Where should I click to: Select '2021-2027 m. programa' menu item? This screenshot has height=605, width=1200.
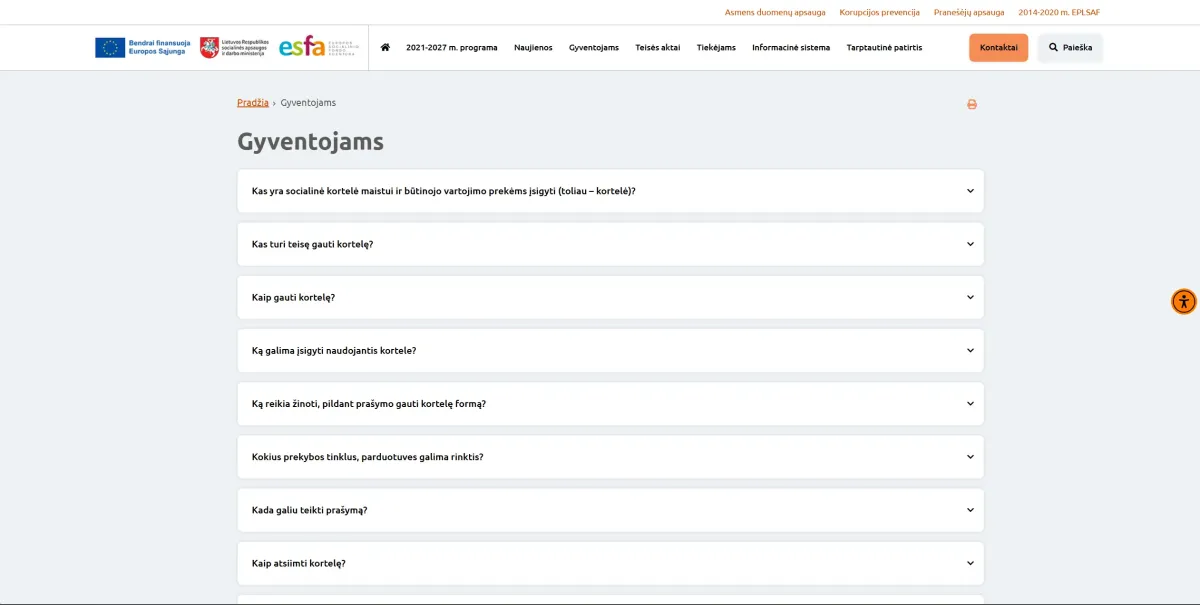(x=451, y=48)
